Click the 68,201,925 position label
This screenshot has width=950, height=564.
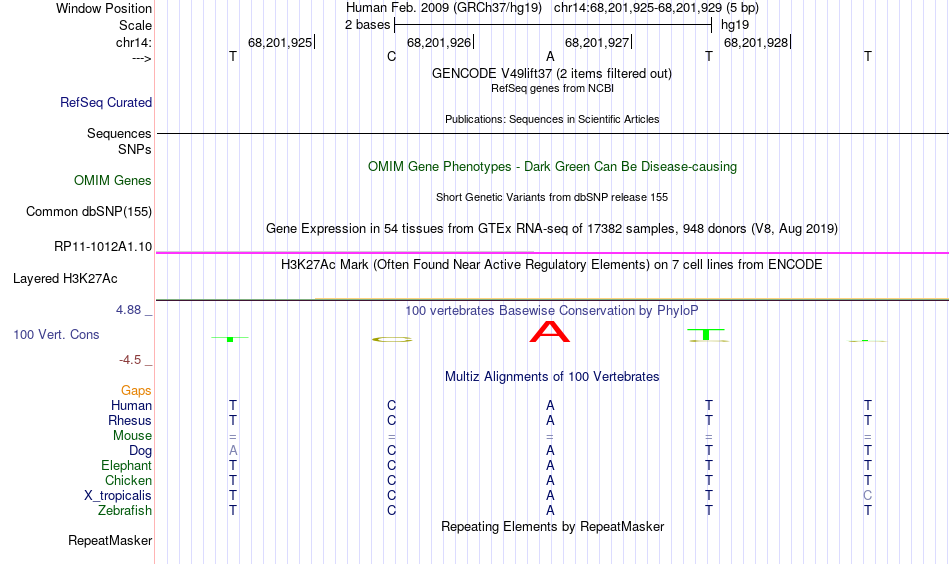280,42
